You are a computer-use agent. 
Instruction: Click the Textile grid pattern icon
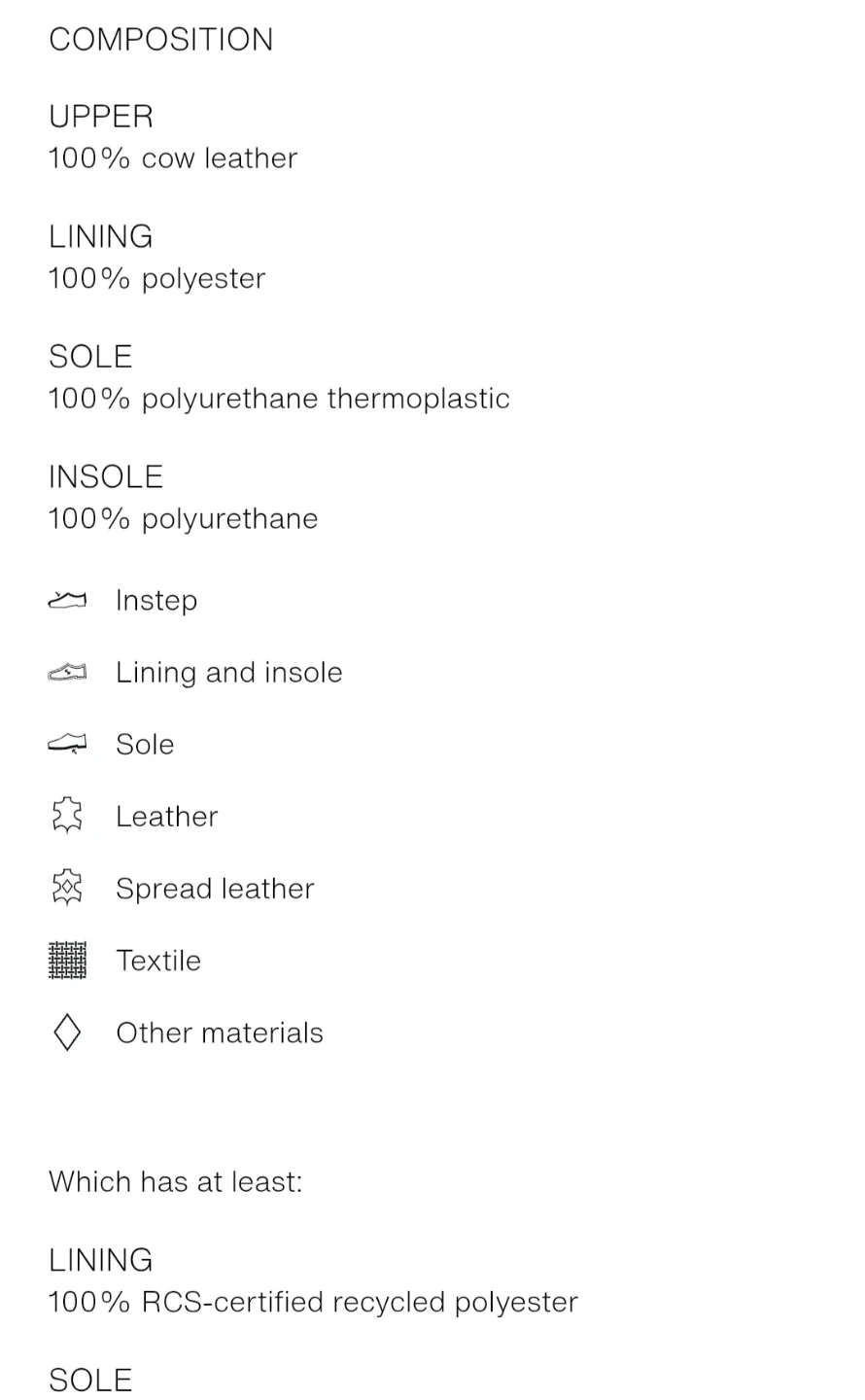pos(67,961)
